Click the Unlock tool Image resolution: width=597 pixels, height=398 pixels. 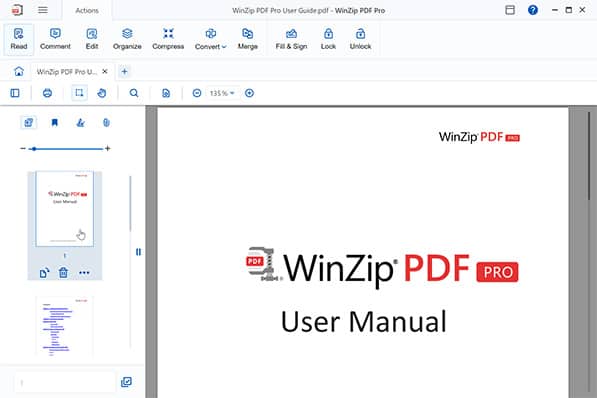(x=360, y=39)
